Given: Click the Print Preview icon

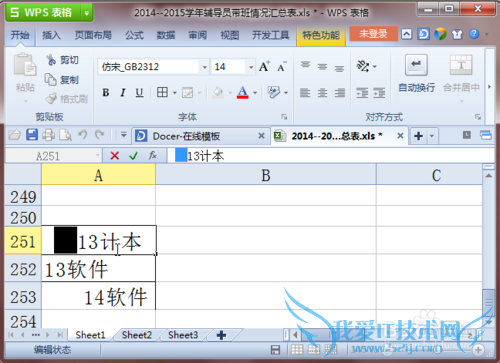Looking at the screenshot, I should pyautogui.click(x=65, y=135).
